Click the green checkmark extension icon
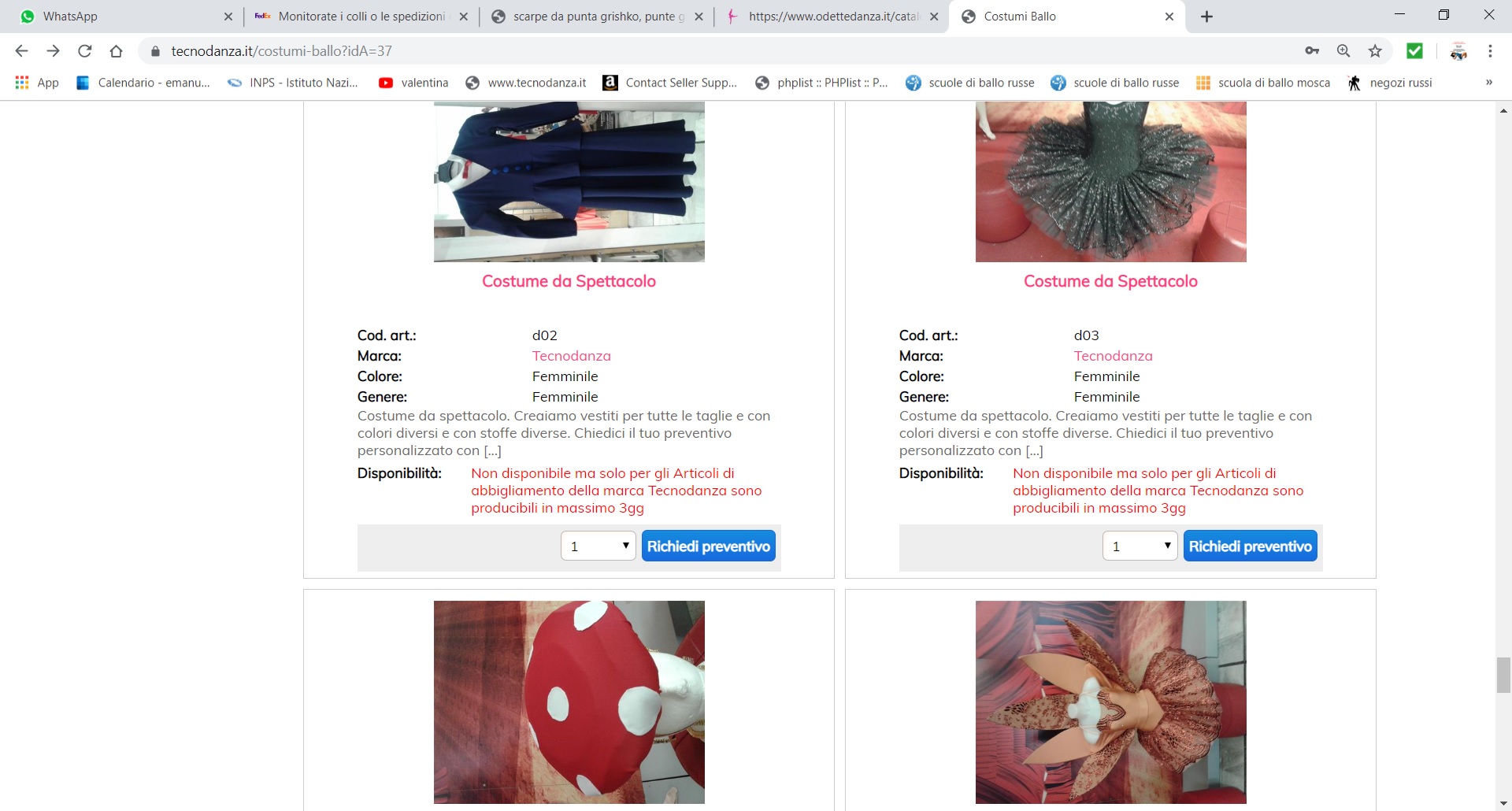 (1414, 51)
